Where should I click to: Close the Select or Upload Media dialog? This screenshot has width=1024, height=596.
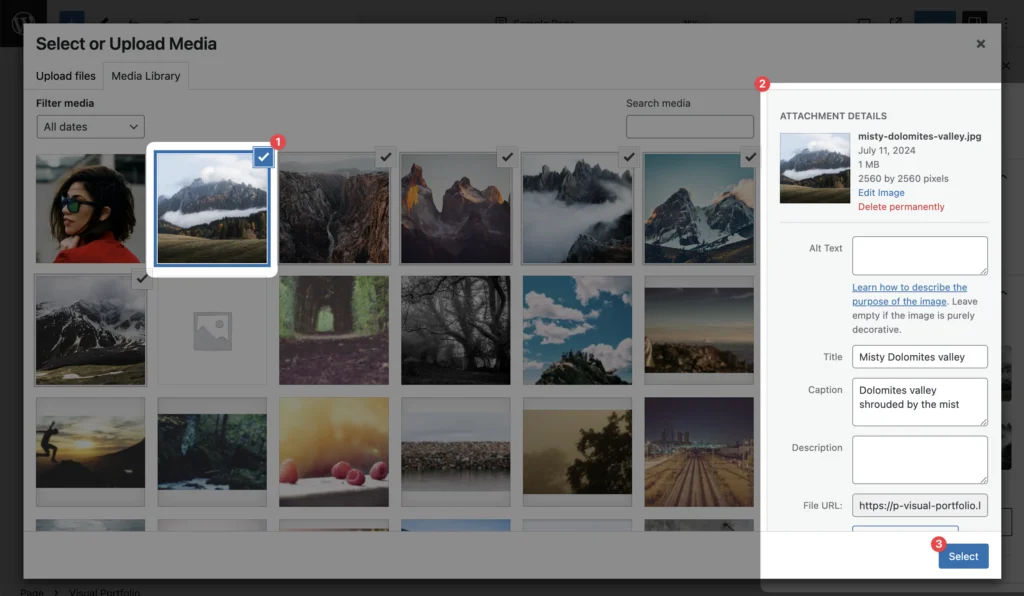[x=980, y=44]
